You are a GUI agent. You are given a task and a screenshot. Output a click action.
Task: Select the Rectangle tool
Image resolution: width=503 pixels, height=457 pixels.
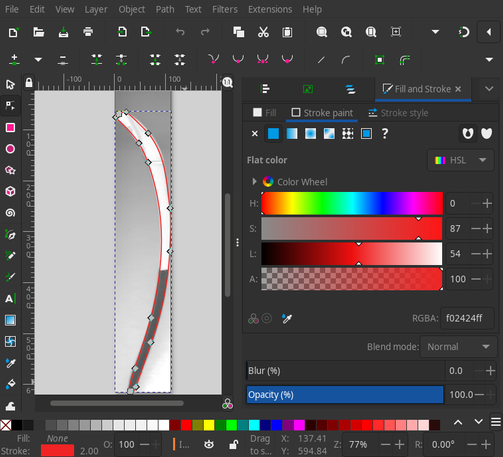10,128
